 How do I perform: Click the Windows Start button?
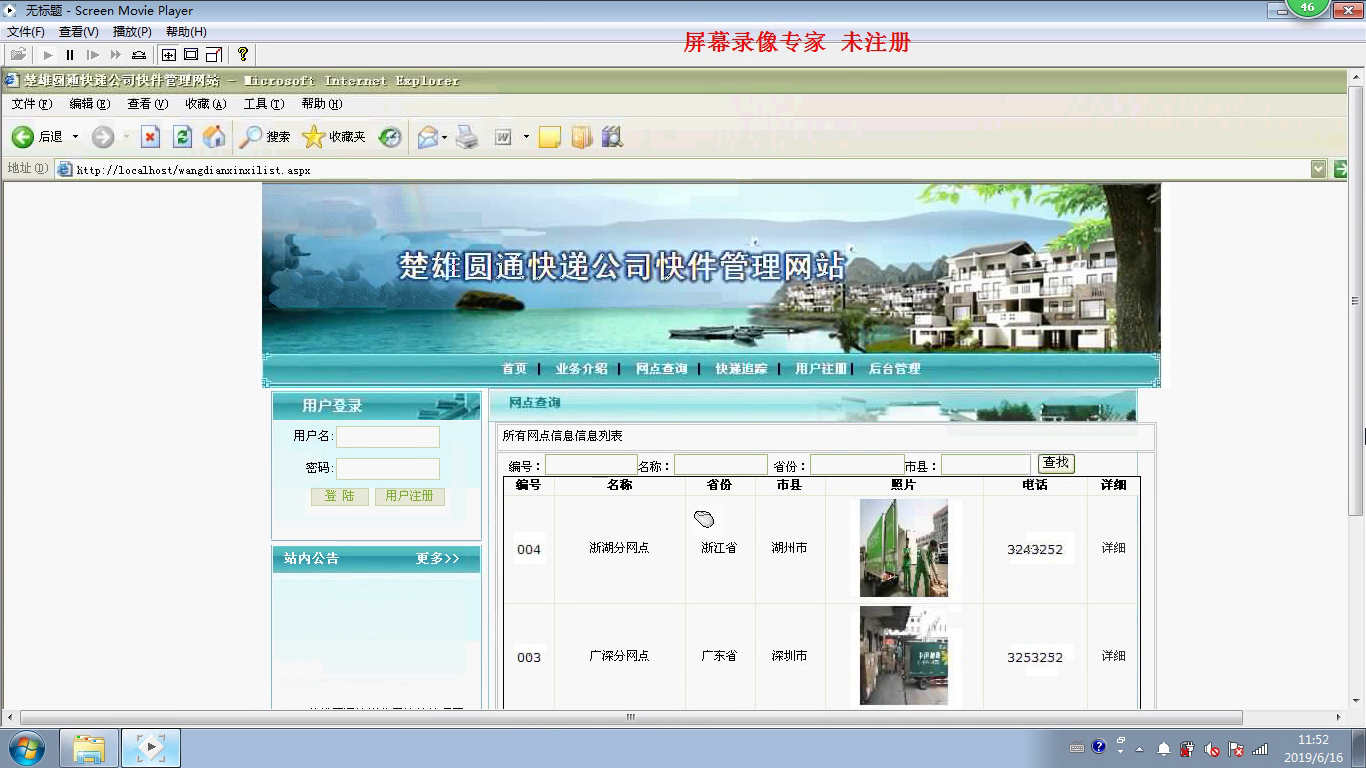[26, 747]
